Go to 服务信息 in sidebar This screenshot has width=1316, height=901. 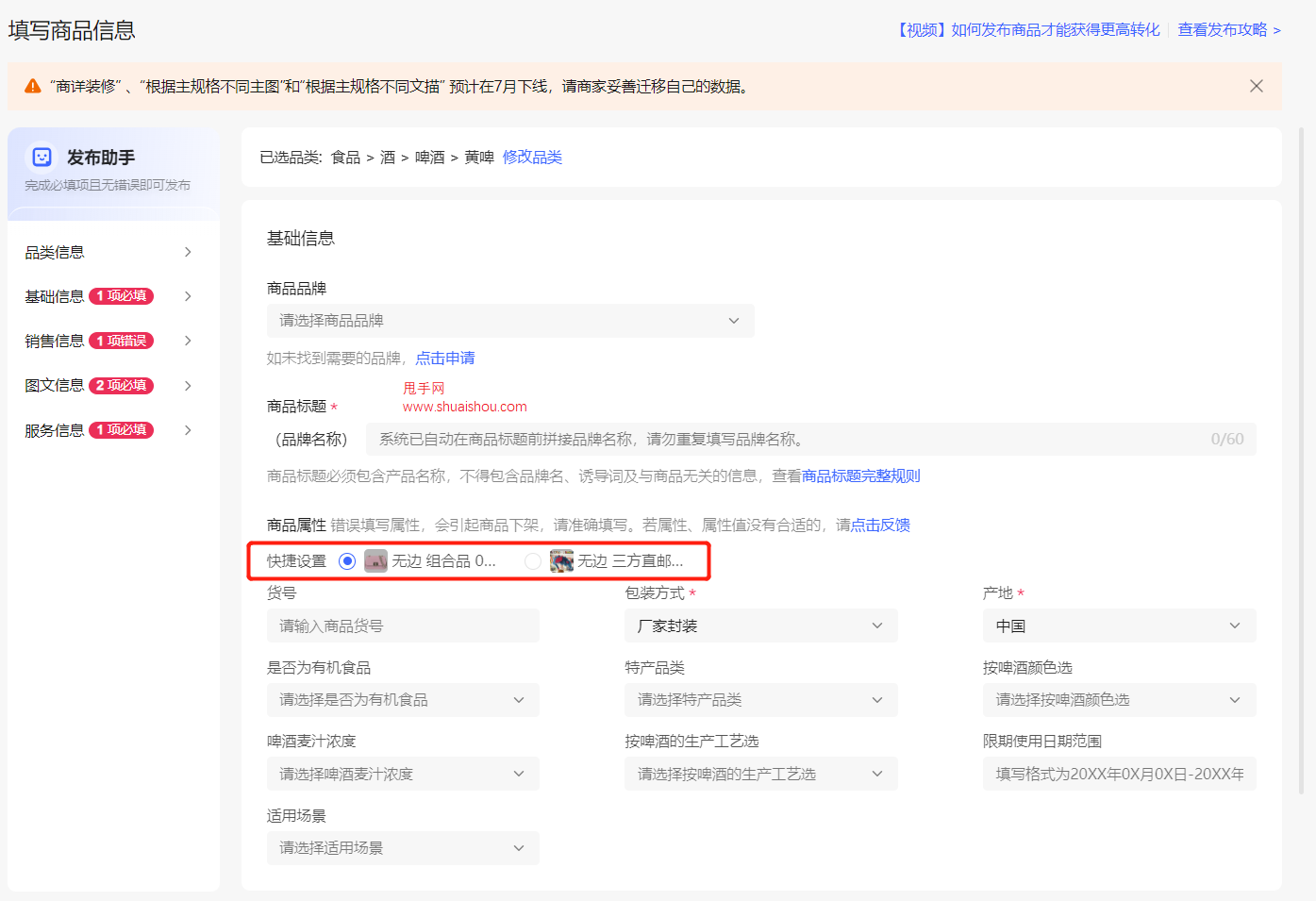point(55,430)
